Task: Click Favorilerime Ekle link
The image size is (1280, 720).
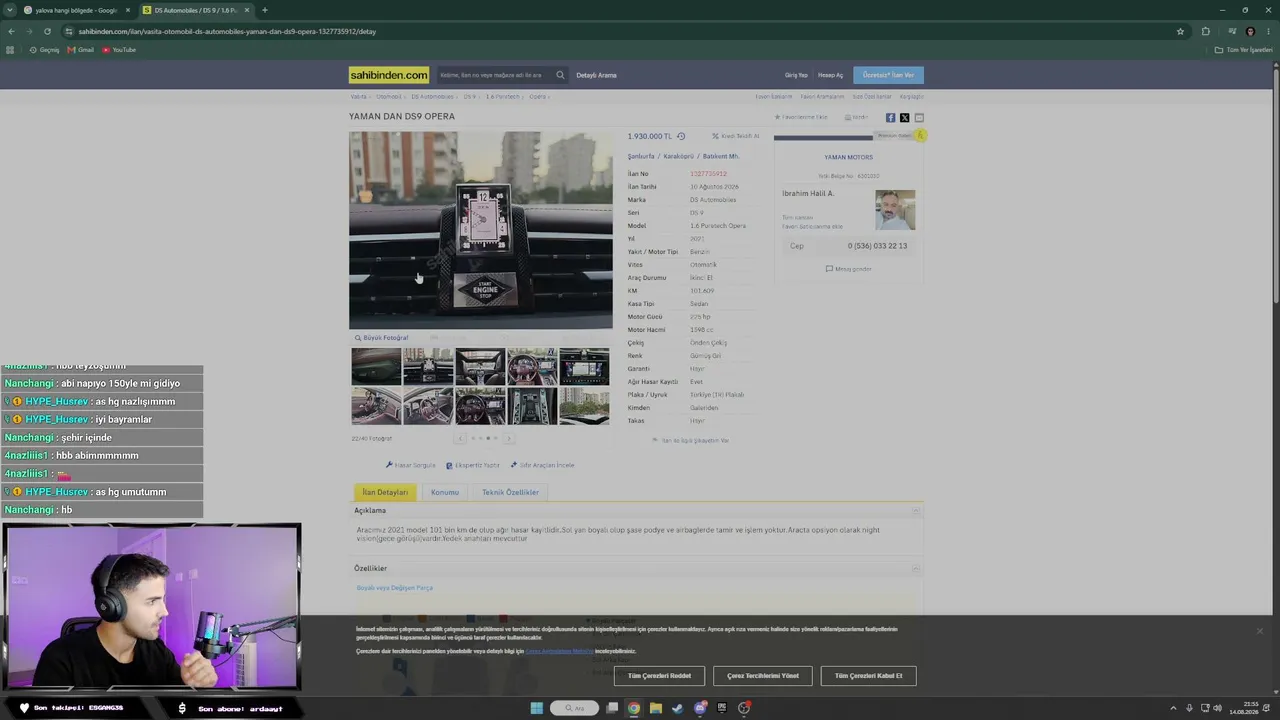Action: [x=801, y=117]
